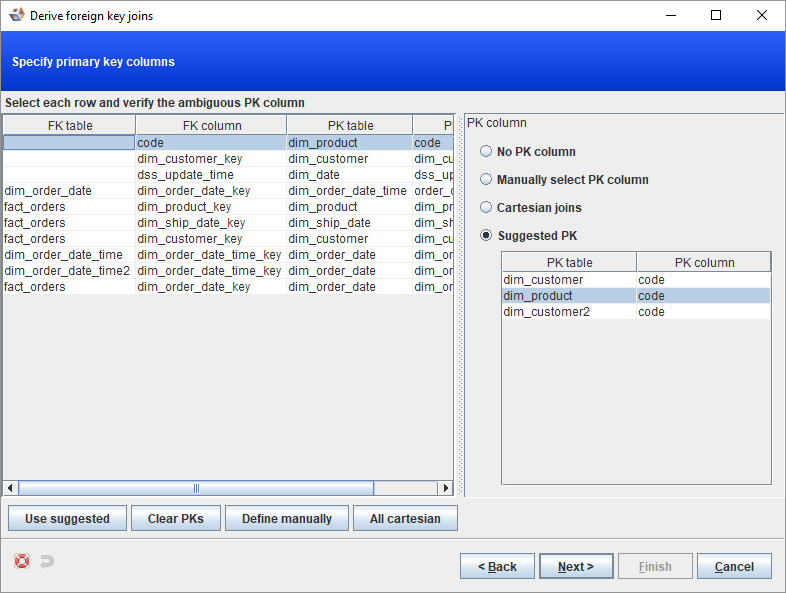
Task: Click the All cartesian button
Action: click(x=405, y=518)
